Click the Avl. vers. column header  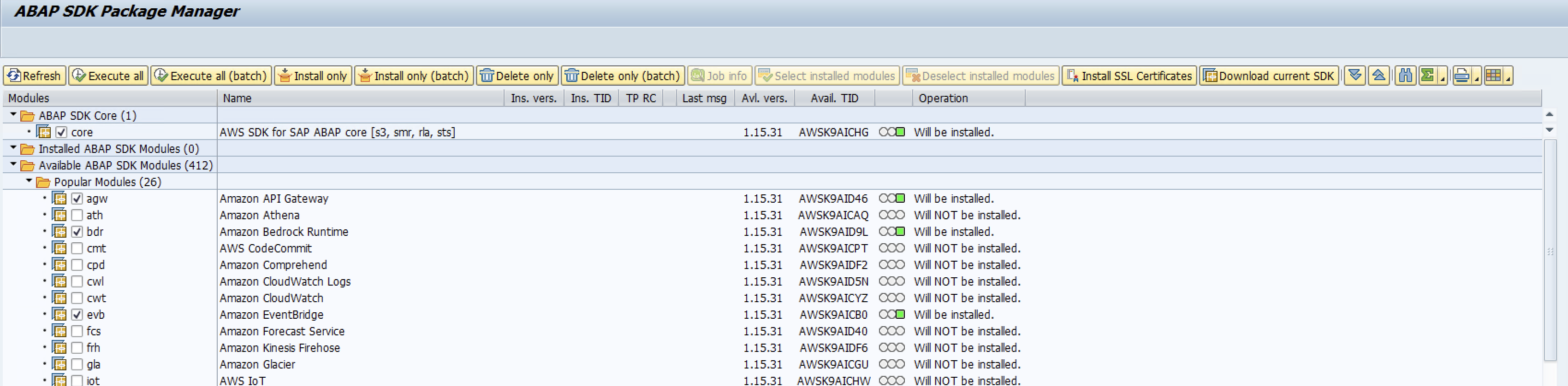(x=764, y=98)
